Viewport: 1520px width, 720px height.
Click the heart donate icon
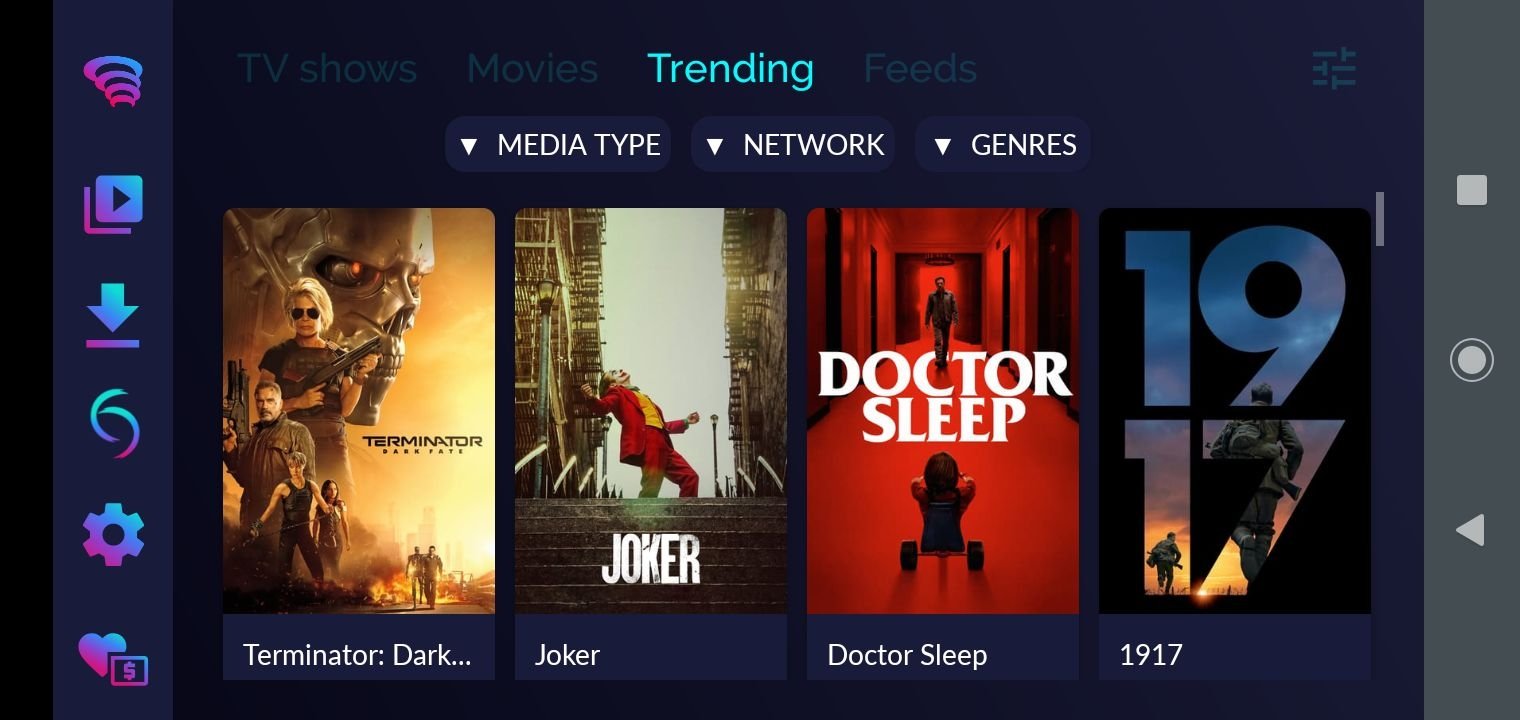pos(113,659)
